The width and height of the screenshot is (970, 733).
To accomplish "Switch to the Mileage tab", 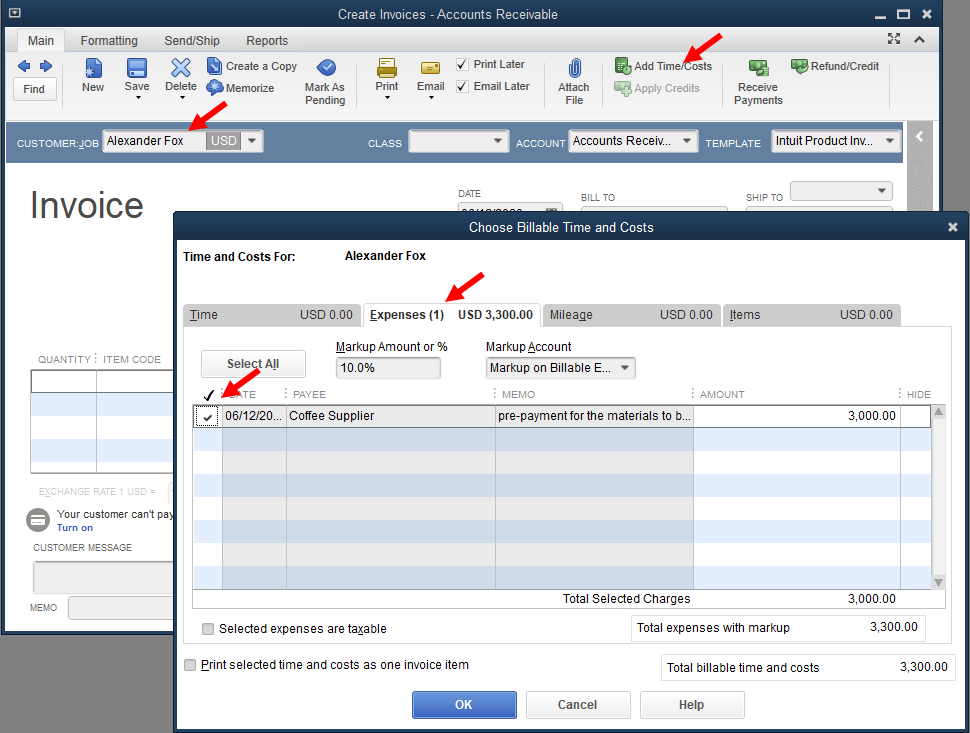I will coord(631,315).
